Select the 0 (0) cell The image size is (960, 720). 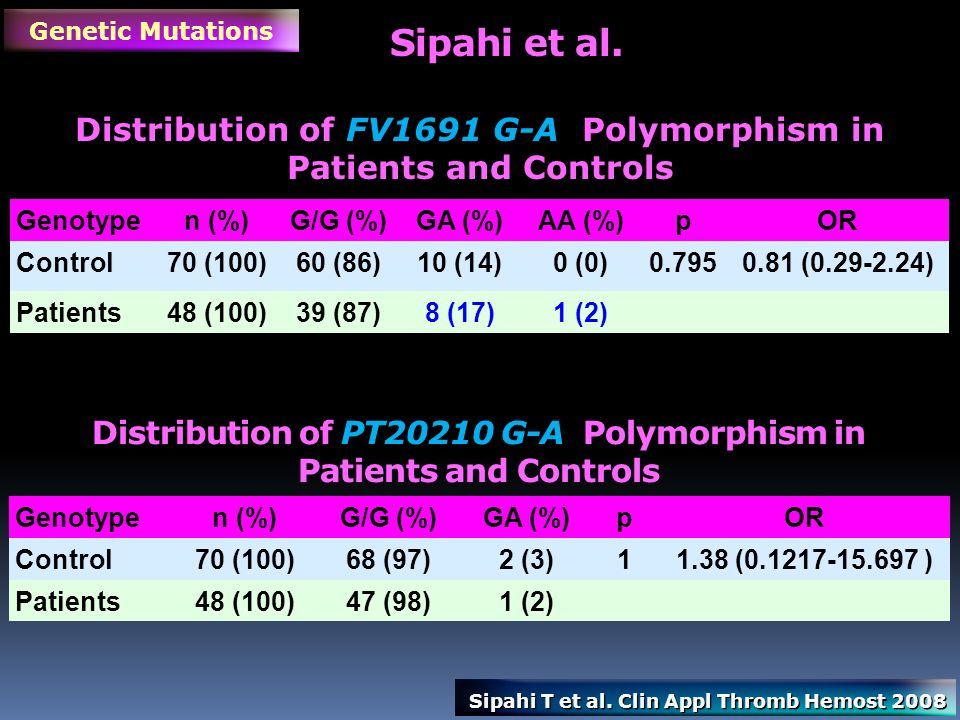coord(580,263)
